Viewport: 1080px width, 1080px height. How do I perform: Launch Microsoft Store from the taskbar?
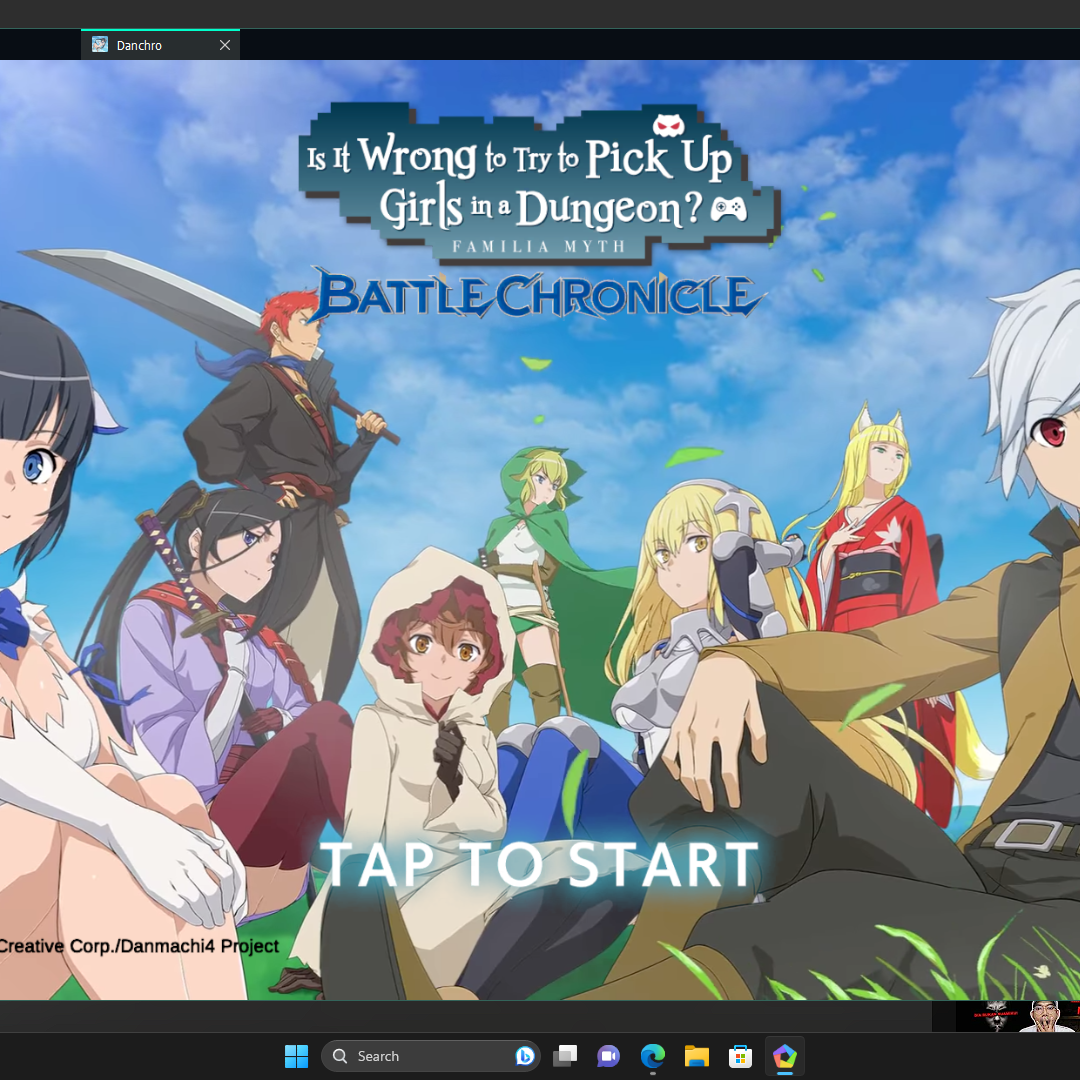(740, 1056)
